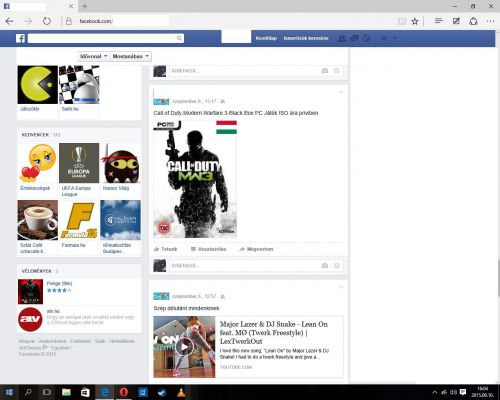This screenshot has height=400, width=500.
Task: Open Humor Világ ninja thumbnail
Action: (120, 163)
